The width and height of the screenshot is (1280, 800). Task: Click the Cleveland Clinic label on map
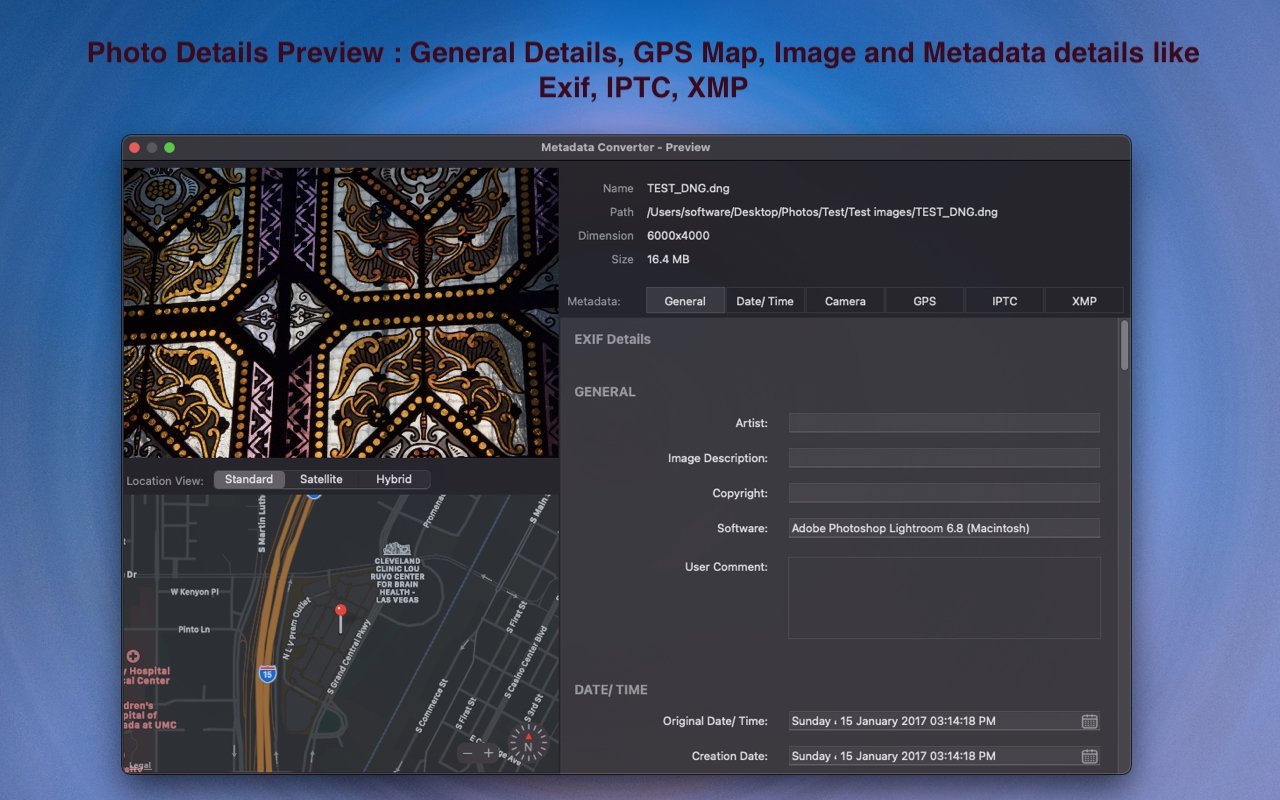click(x=399, y=580)
